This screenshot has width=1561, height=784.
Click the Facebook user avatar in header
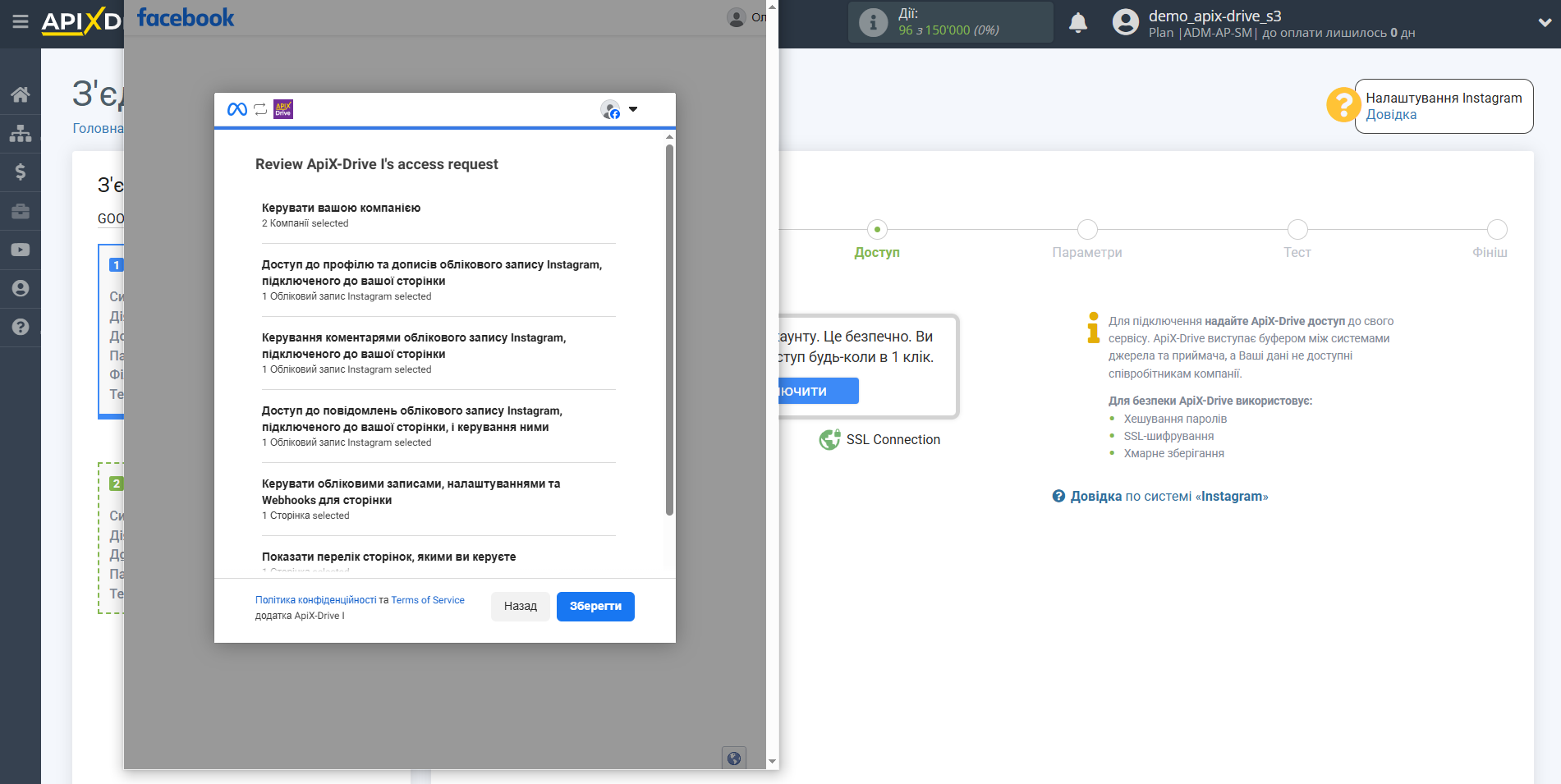point(737,17)
